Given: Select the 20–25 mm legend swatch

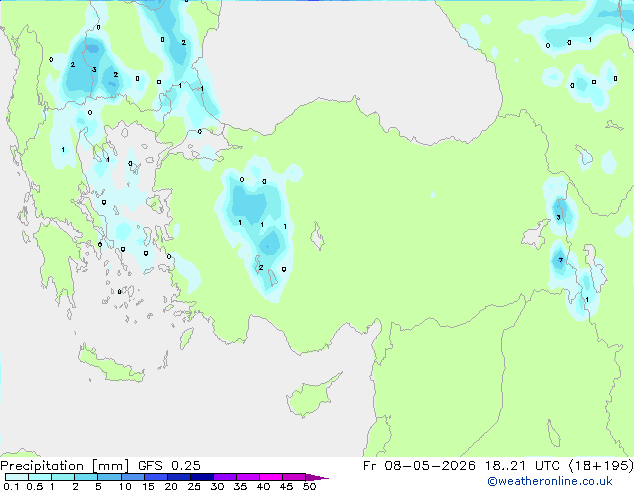Looking at the screenshot, I should tap(179, 477).
